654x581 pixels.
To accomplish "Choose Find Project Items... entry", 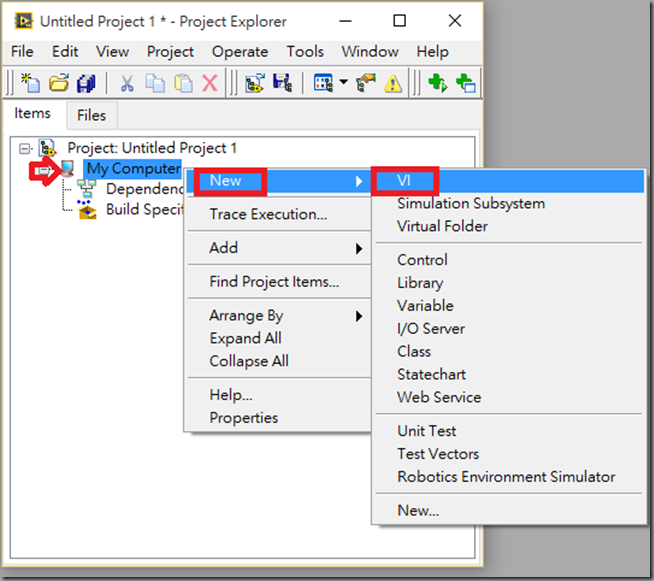I will [x=278, y=282].
